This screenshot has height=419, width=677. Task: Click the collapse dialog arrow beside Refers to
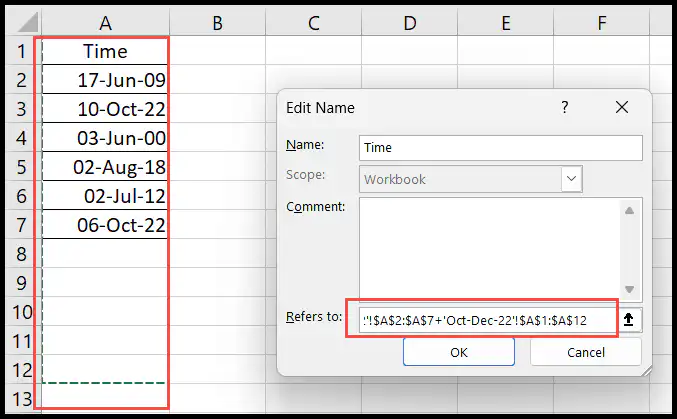pyautogui.click(x=629, y=320)
